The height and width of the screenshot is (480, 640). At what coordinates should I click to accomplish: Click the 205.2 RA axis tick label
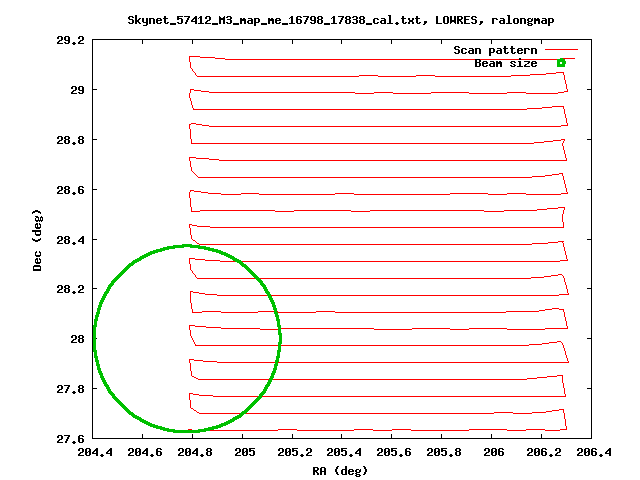click(x=295, y=452)
